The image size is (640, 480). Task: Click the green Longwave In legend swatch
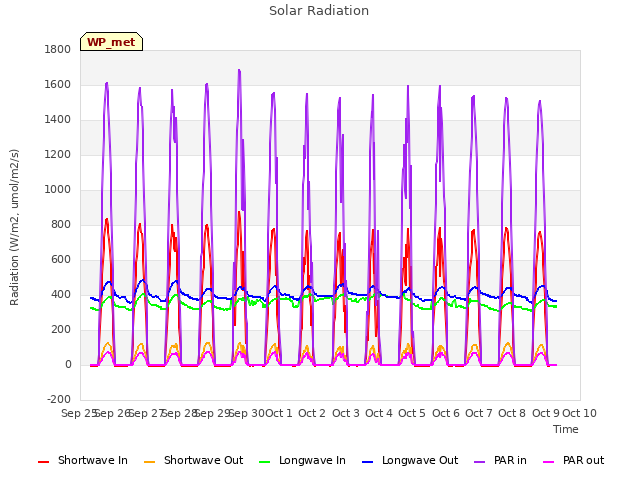click(x=264, y=462)
